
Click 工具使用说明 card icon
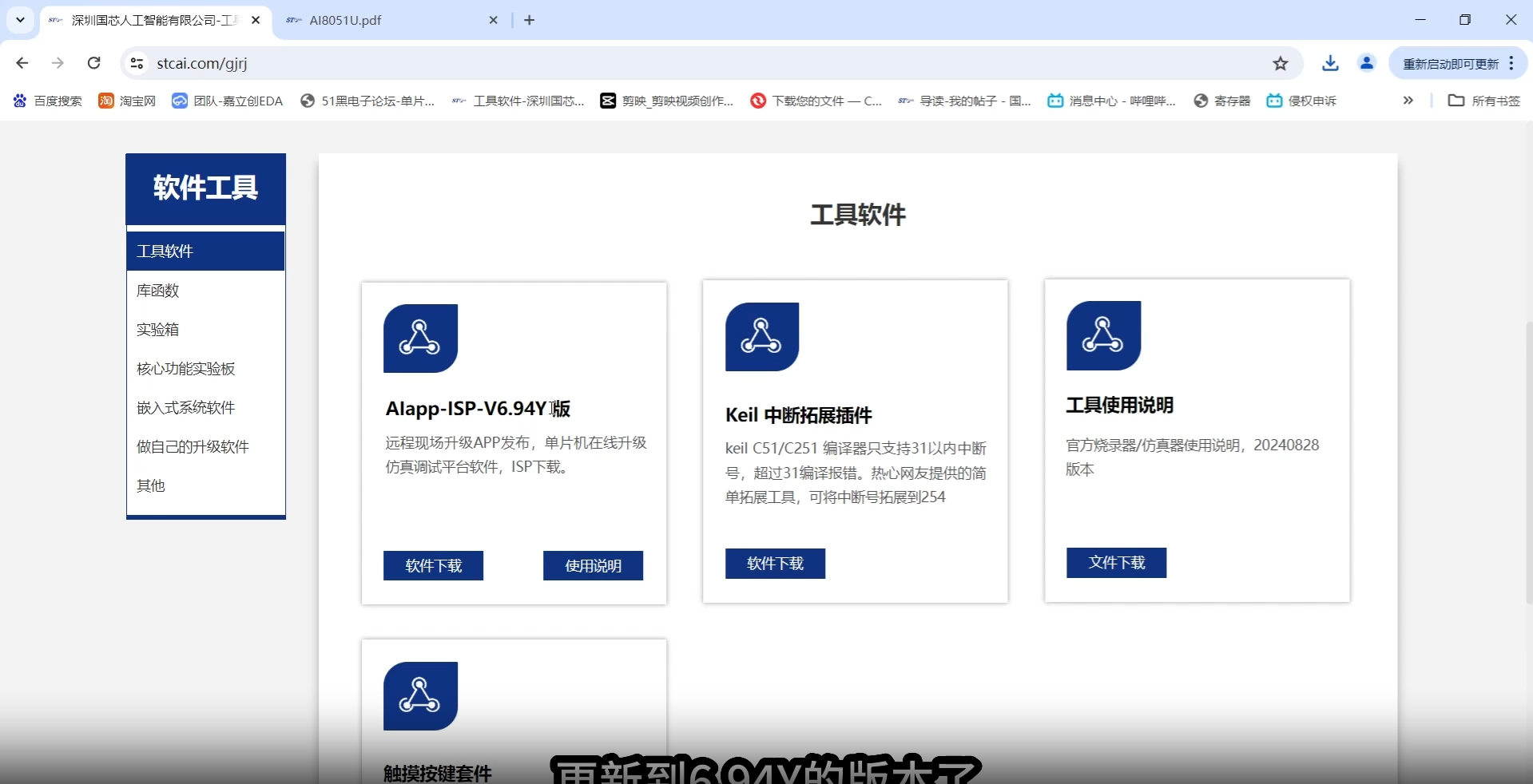[x=1103, y=335]
